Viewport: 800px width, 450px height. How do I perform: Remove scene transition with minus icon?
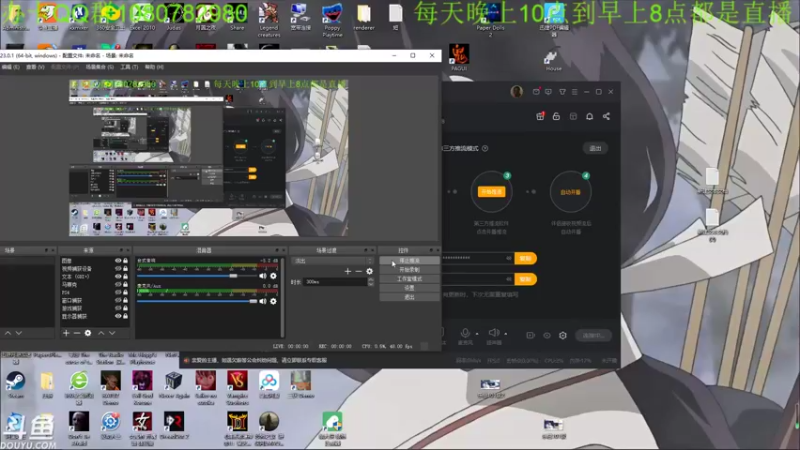point(359,271)
